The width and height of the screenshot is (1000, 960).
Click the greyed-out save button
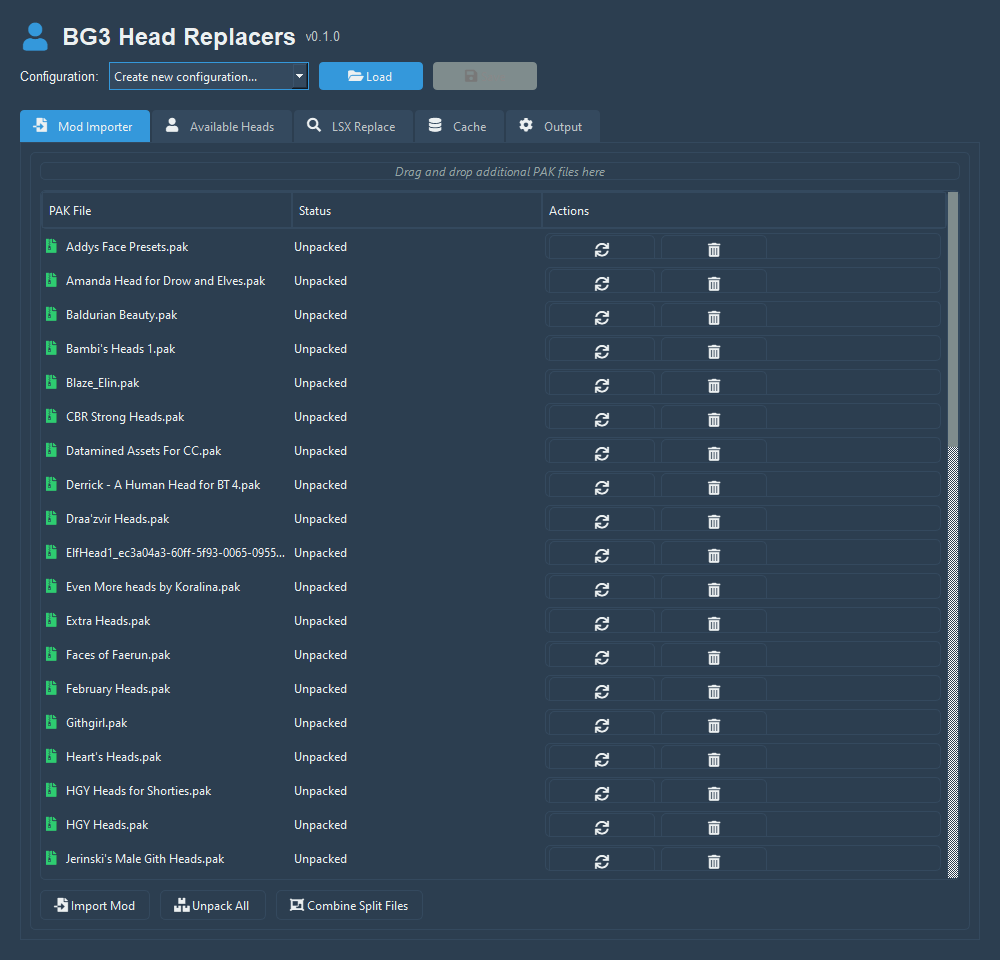tap(485, 76)
